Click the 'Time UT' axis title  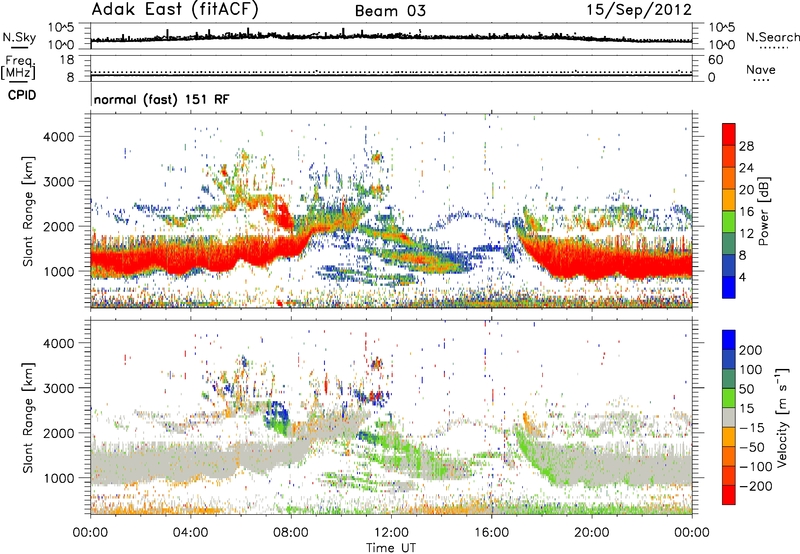[x=391, y=548]
